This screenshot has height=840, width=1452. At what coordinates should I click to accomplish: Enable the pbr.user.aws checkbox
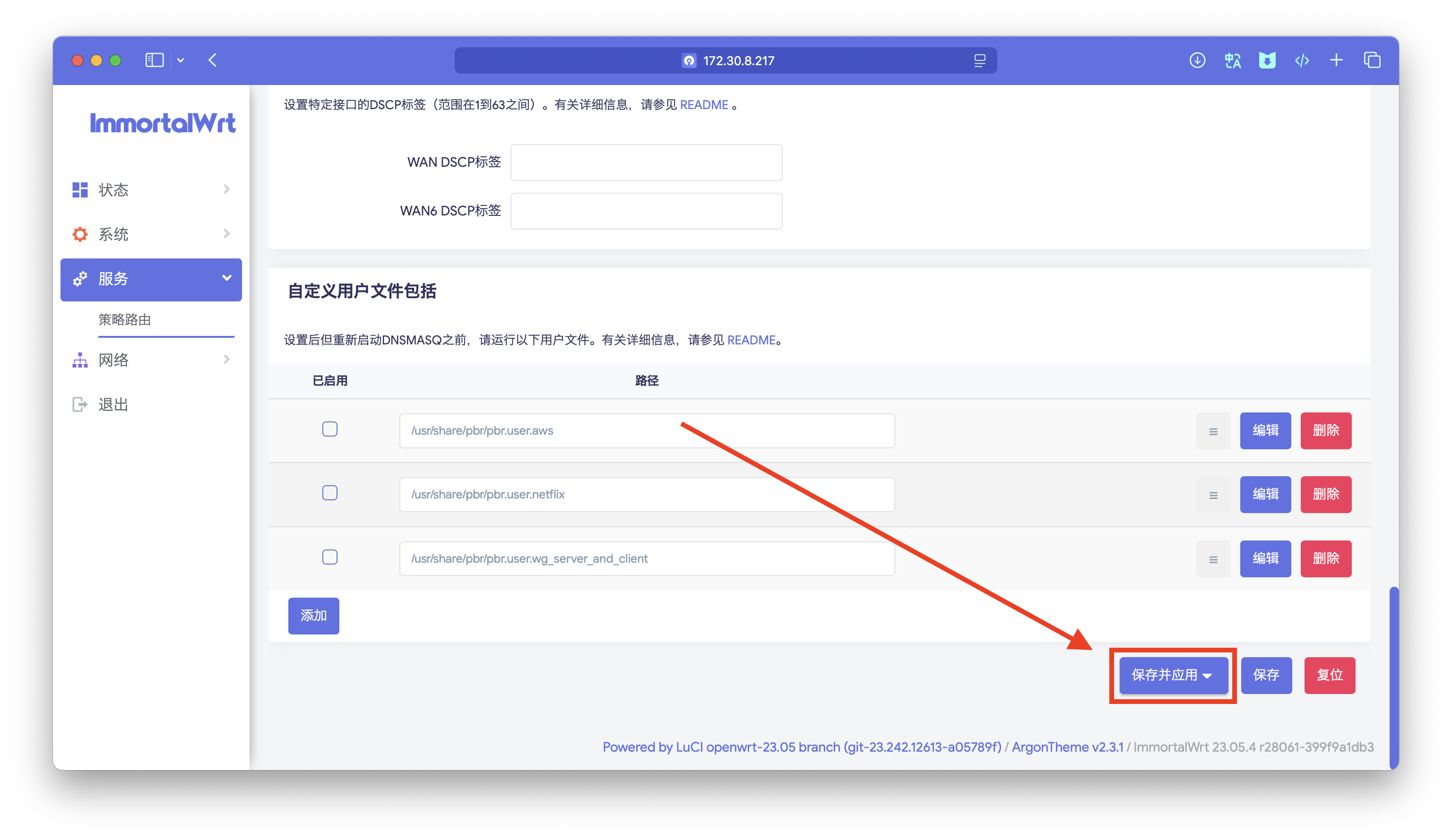coord(329,429)
